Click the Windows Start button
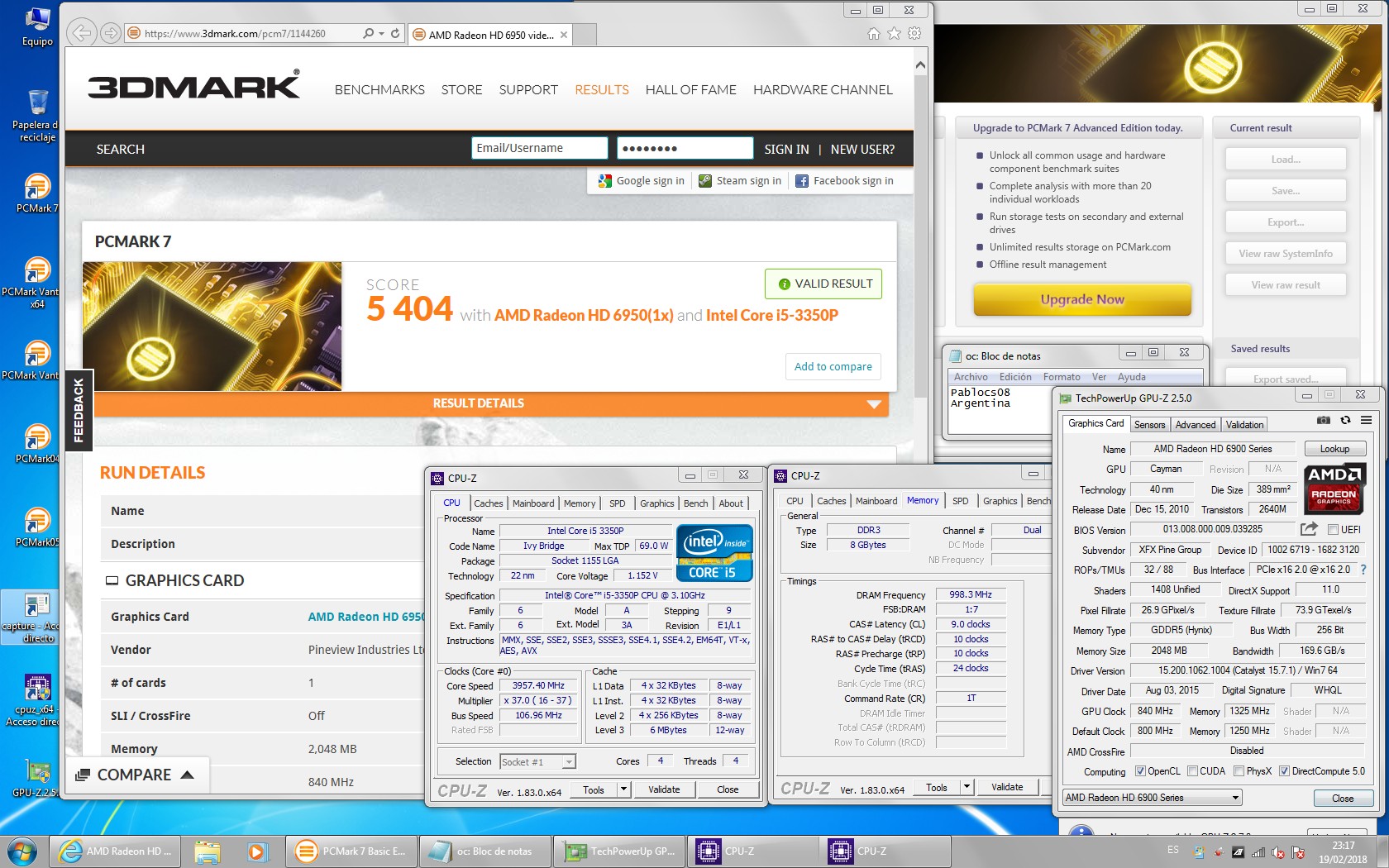 coord(22,851)
